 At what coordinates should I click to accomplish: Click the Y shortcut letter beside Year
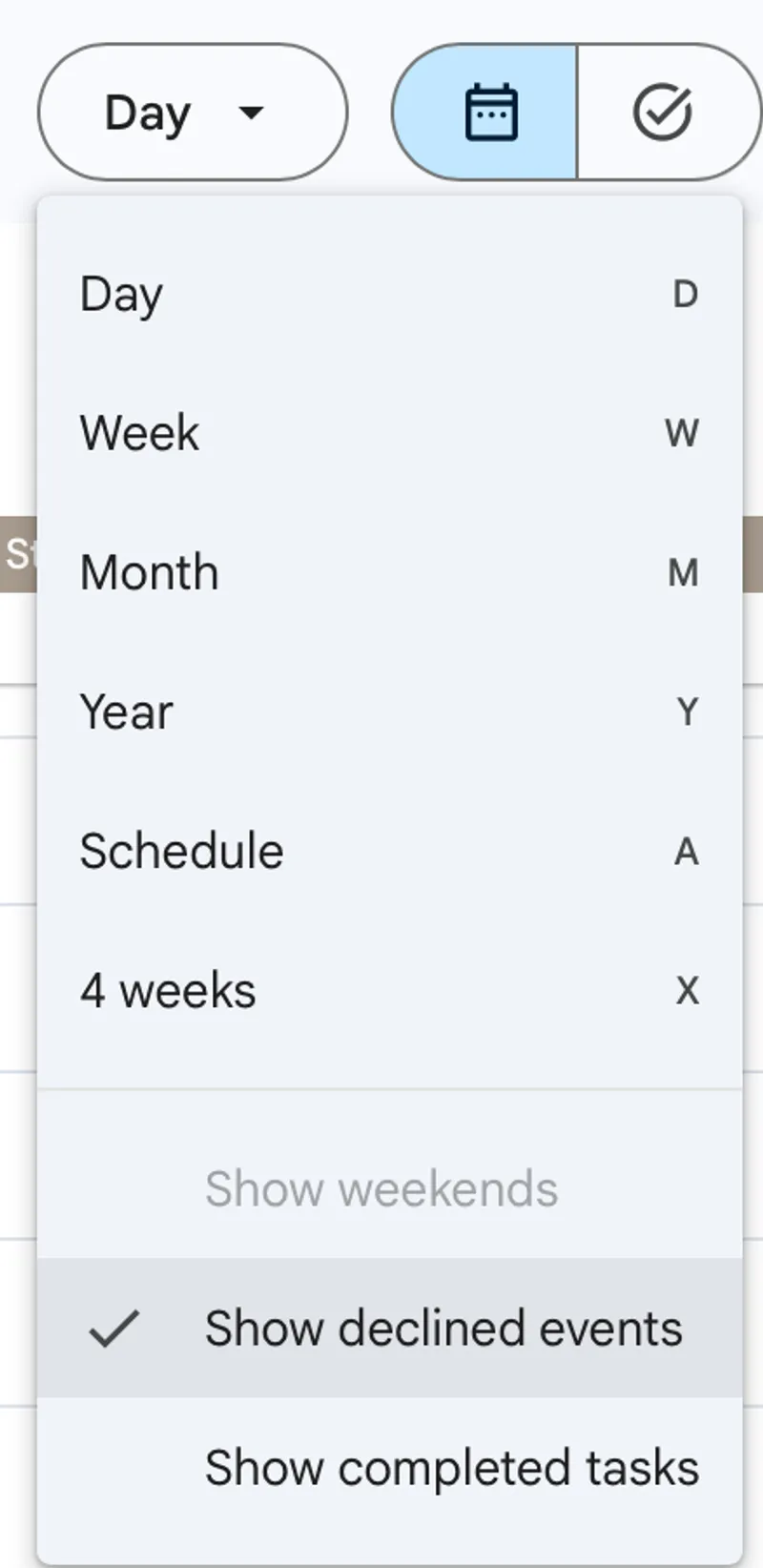tap(687, 712)
